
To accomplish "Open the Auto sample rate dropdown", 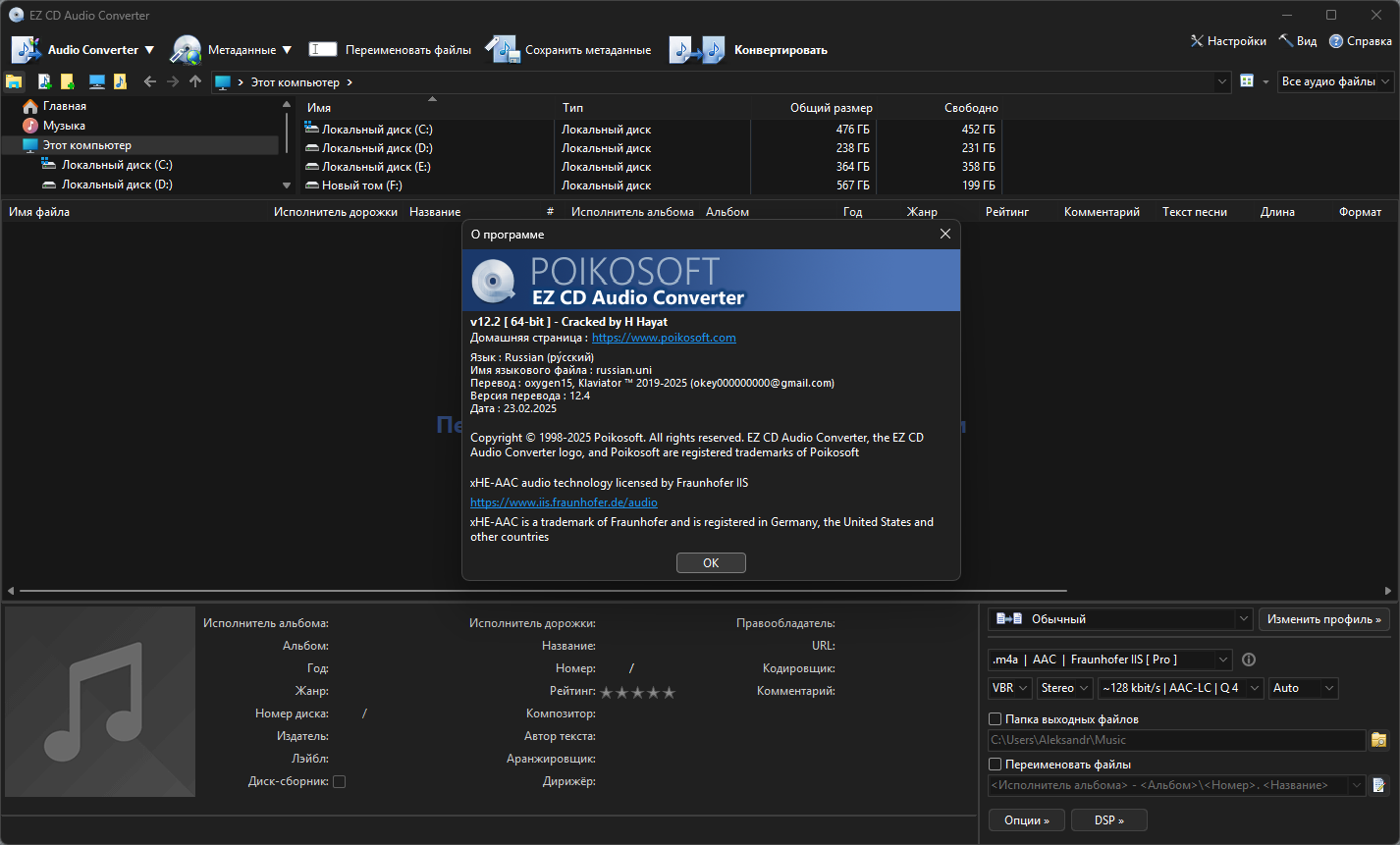I will (x=1304, y=688).
